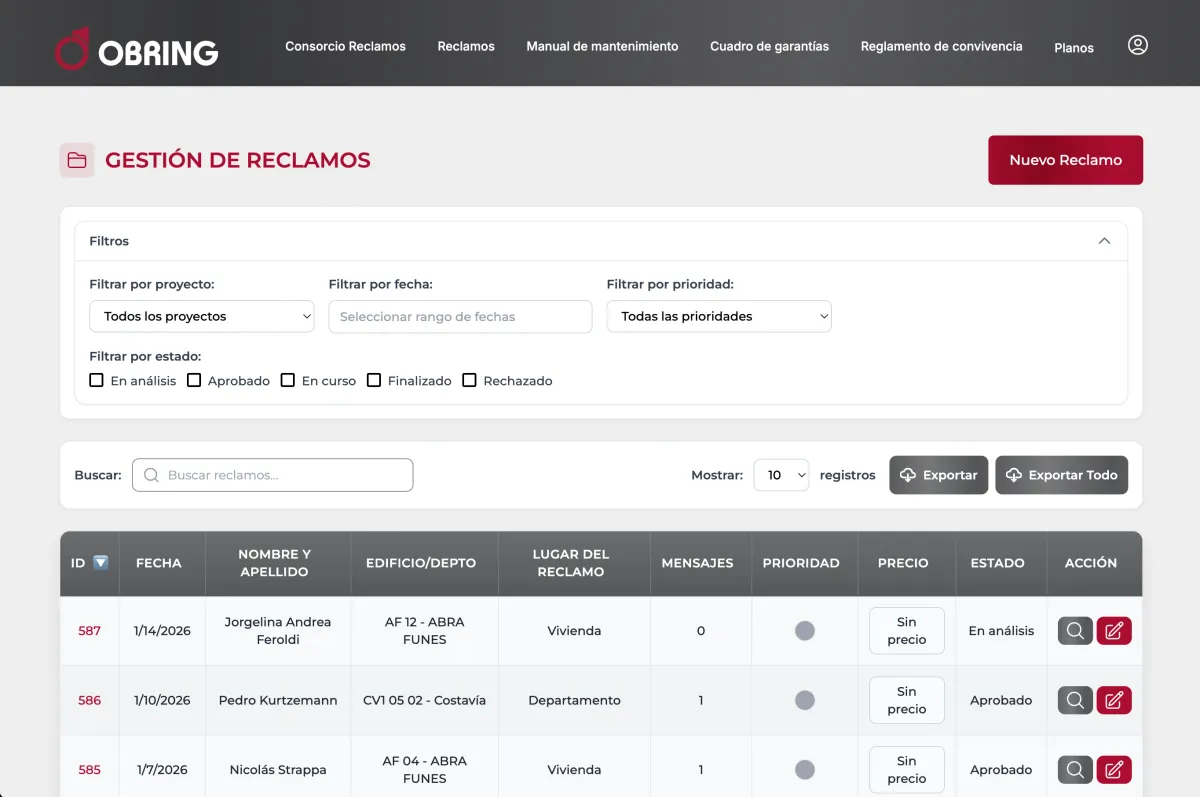
Task: Edit claim 585 with the pencil icon
Action: (1114, 770)
